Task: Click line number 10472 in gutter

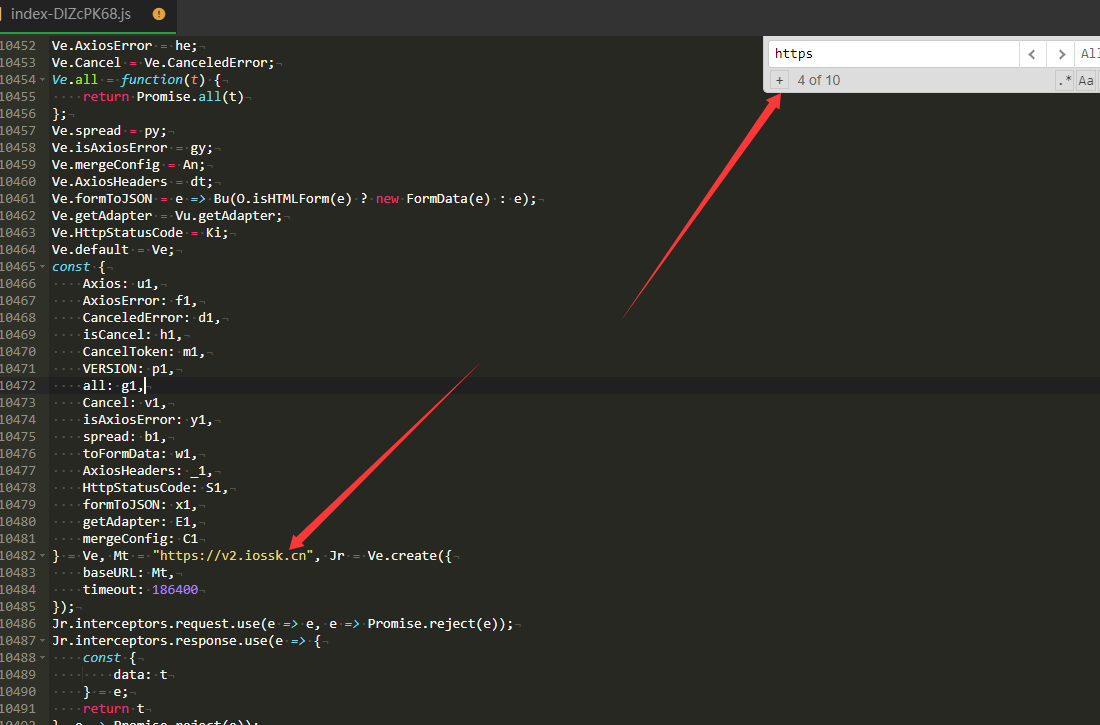Action: (20, 386)
